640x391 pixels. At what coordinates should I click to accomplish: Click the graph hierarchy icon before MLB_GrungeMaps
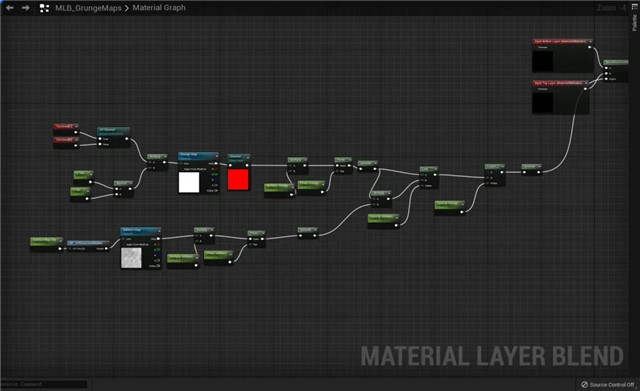click(44, 8)
